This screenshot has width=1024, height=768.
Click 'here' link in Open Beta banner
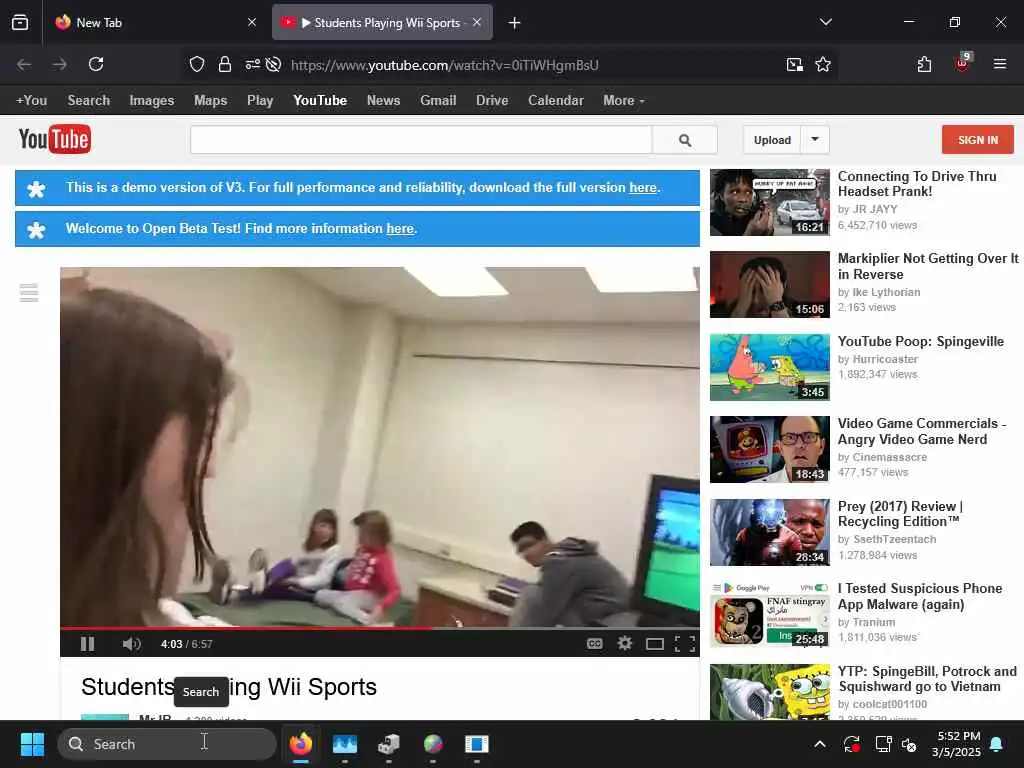pos(400,229)
